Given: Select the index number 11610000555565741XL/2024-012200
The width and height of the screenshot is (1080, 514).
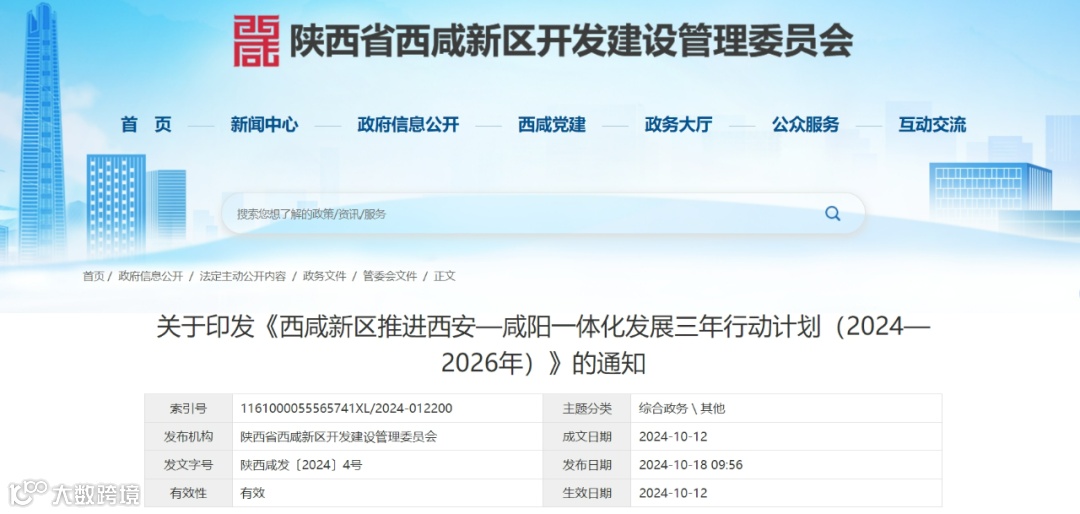Looking at the screenshot, I should coord(346,409).
